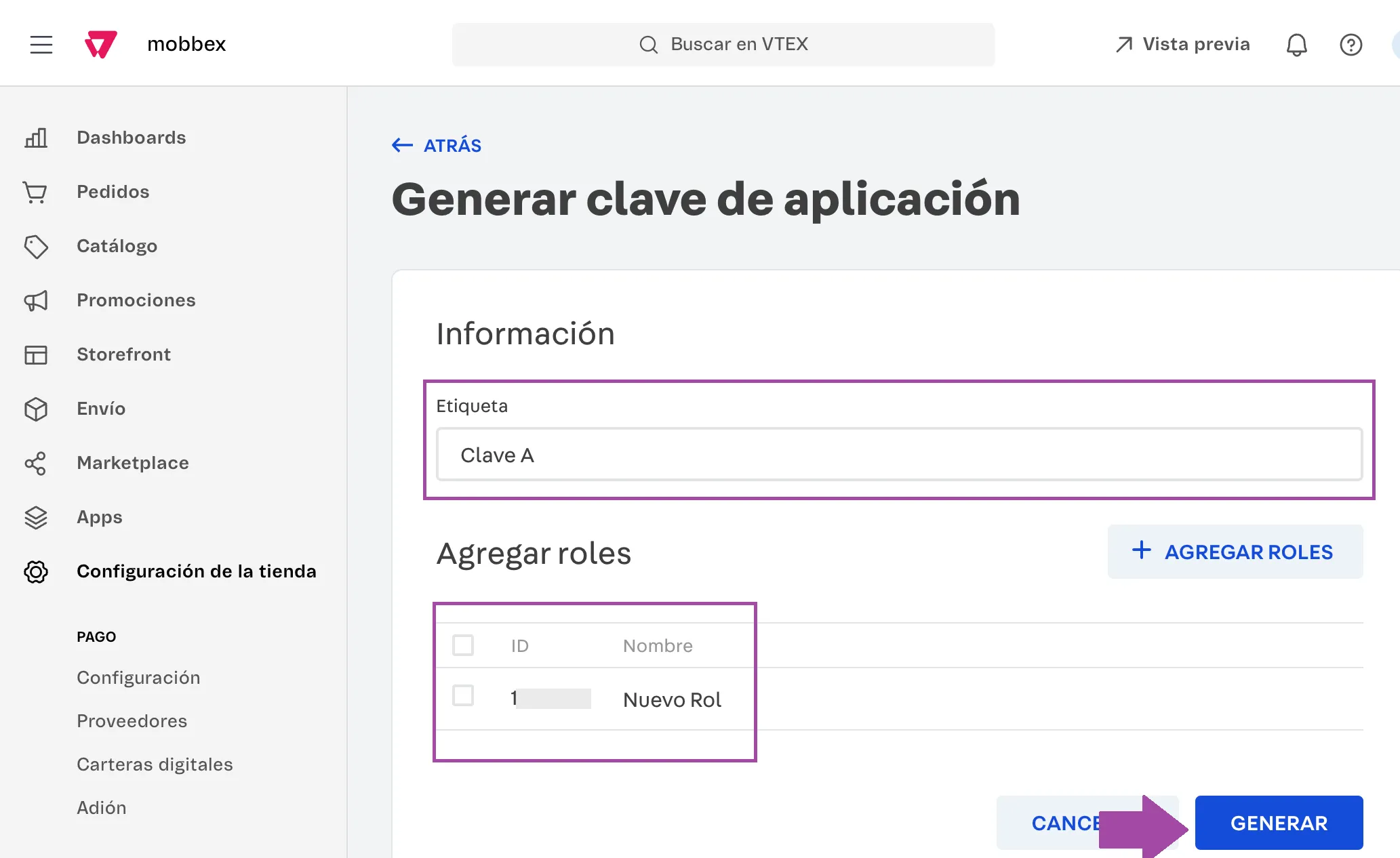Screen dimensions: 1400x858
Task: Click the AGREGAR ROLES button
Action: pyautogui.click(x=1235, y=552)
